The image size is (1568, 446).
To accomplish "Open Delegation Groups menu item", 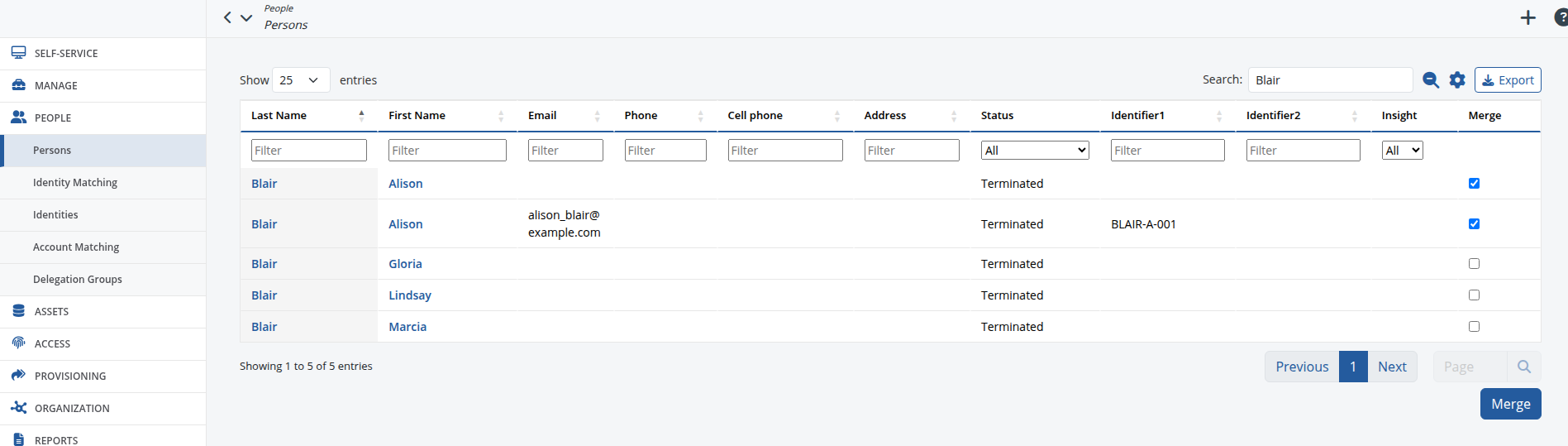I will click(x=103, y=280).
